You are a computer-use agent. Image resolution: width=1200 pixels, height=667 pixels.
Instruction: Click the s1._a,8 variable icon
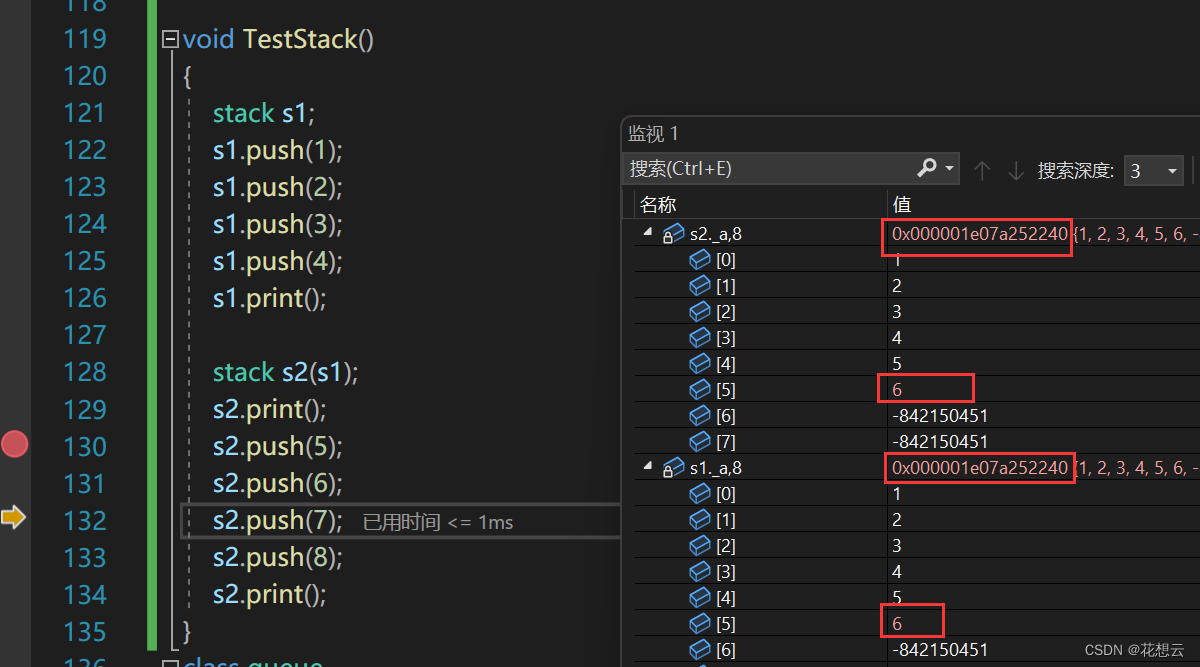673,467
